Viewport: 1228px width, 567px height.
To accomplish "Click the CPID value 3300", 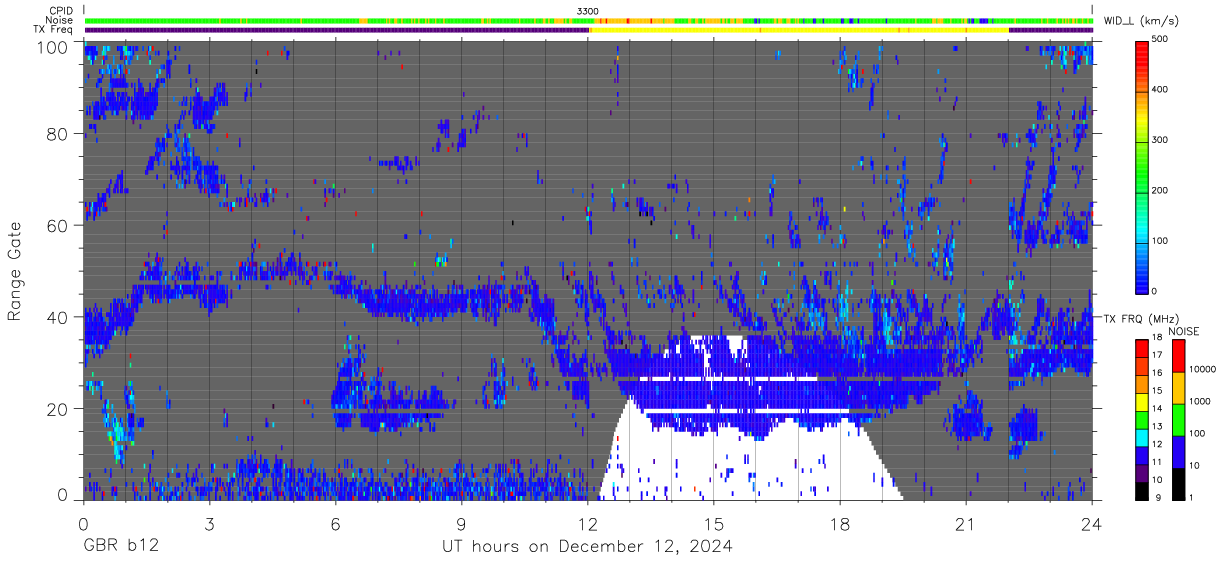I will tap(588, 11).
